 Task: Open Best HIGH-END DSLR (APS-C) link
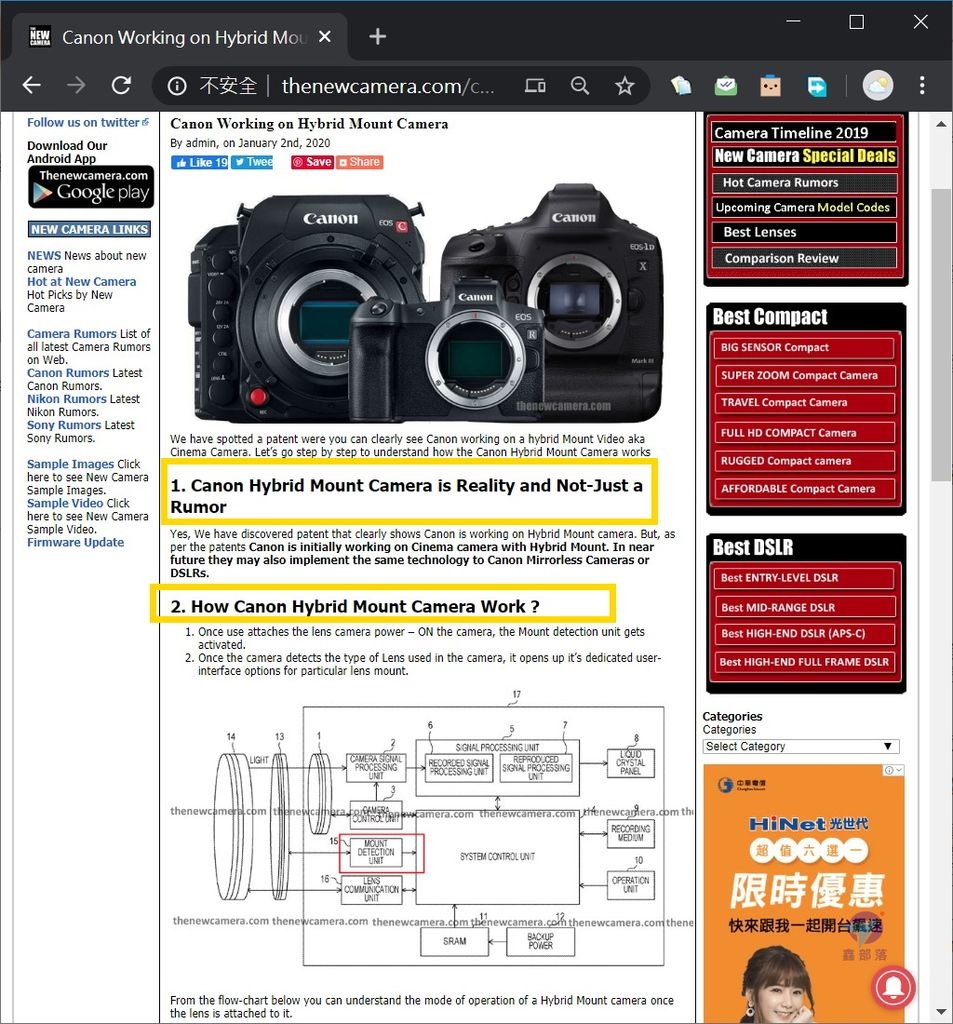click(x=803, y=633)
